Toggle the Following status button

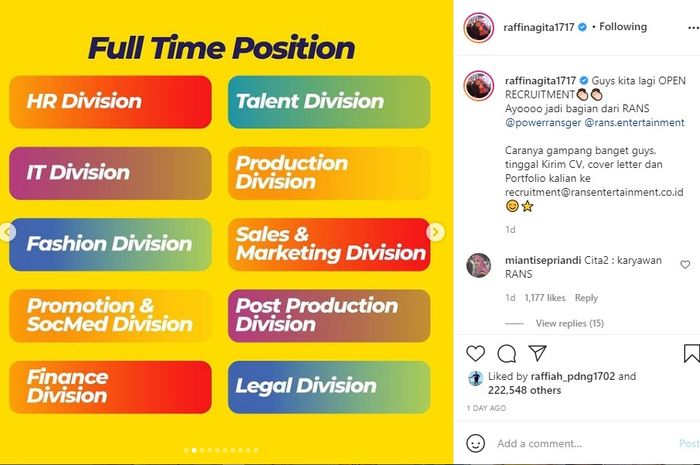pos(623,27)
